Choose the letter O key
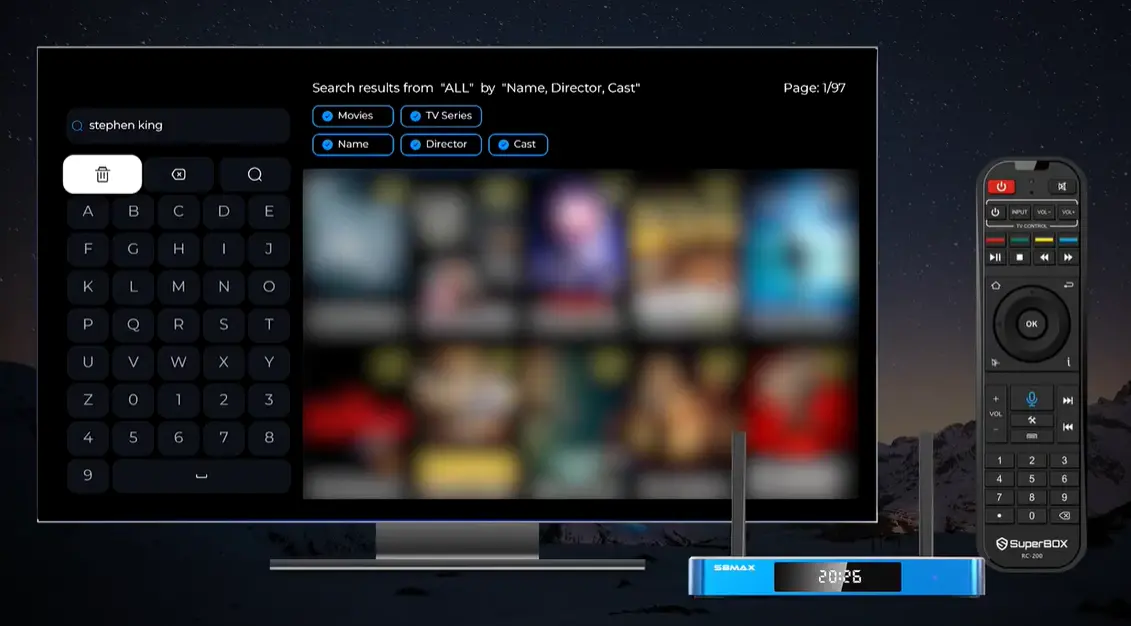 [269, 286]
